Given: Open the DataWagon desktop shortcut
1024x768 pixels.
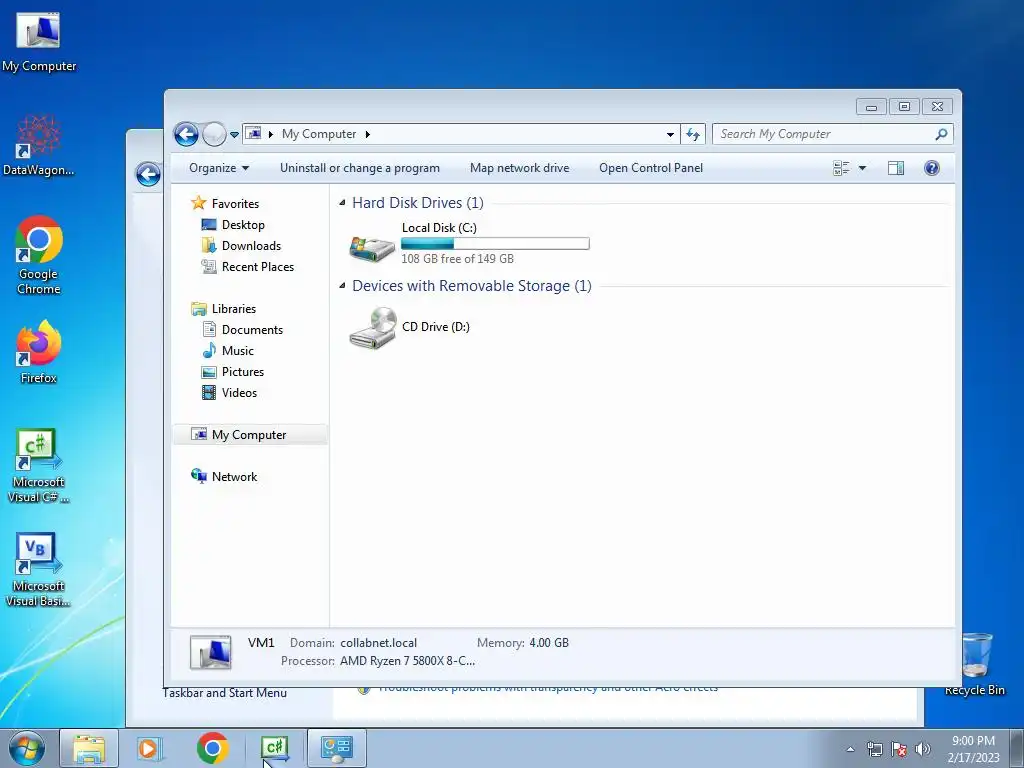Looking at the screenshot, I should (x=39, y=146).
